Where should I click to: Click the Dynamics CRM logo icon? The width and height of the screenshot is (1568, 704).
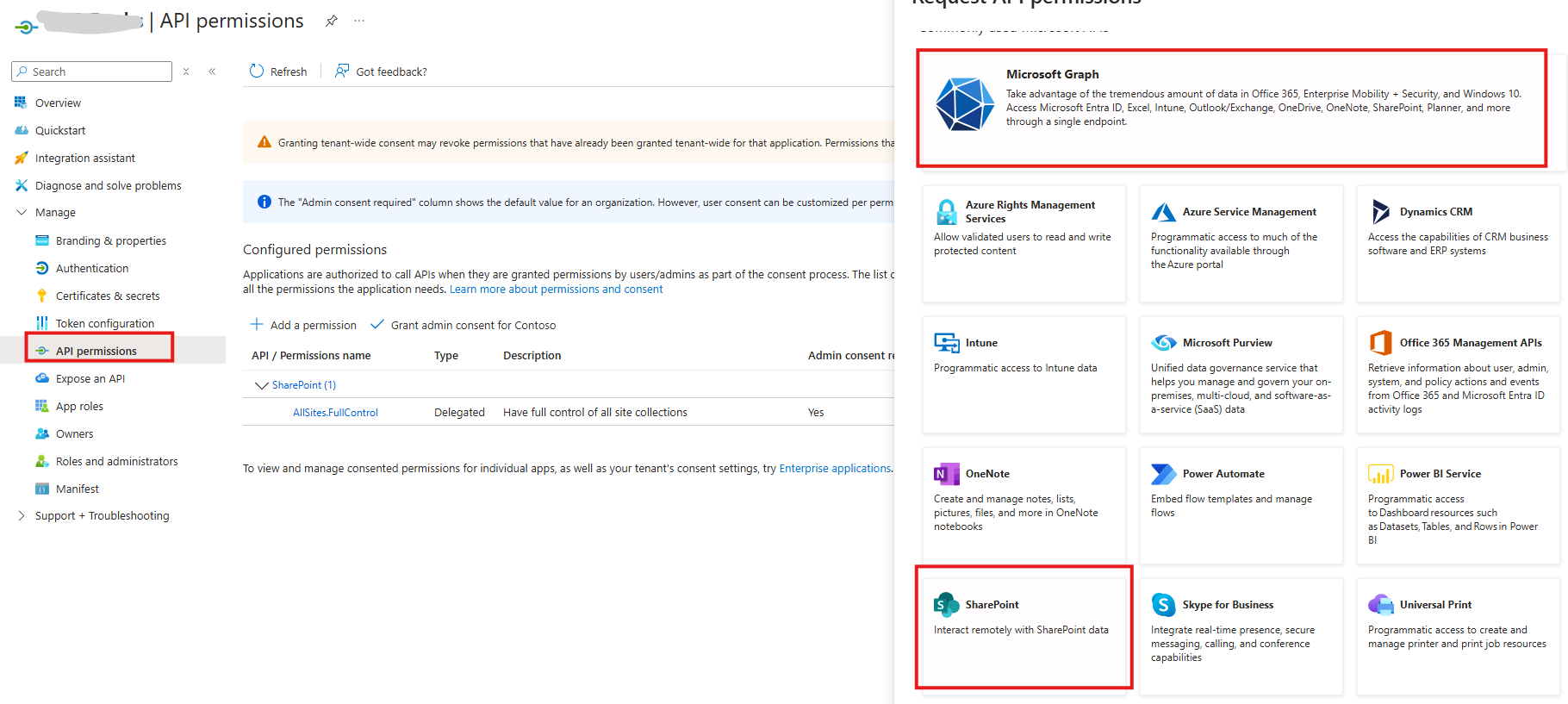1380,211
